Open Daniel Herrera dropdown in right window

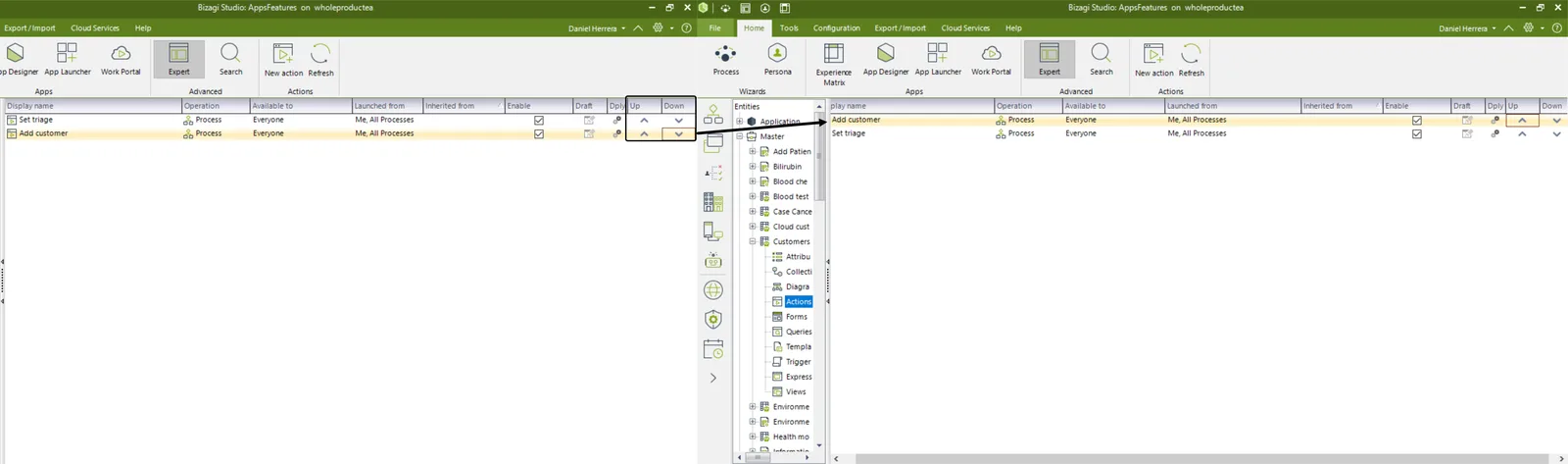click(x=1468, y=28)
